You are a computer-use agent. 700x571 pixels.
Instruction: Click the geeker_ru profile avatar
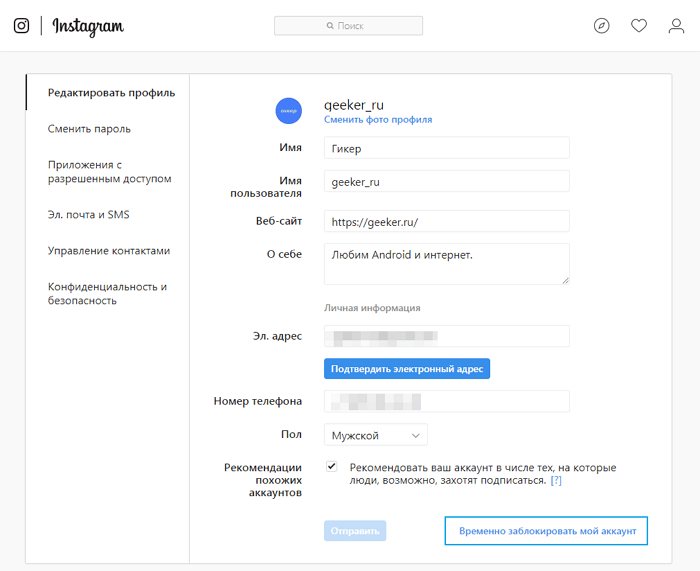tap(288, 111)
